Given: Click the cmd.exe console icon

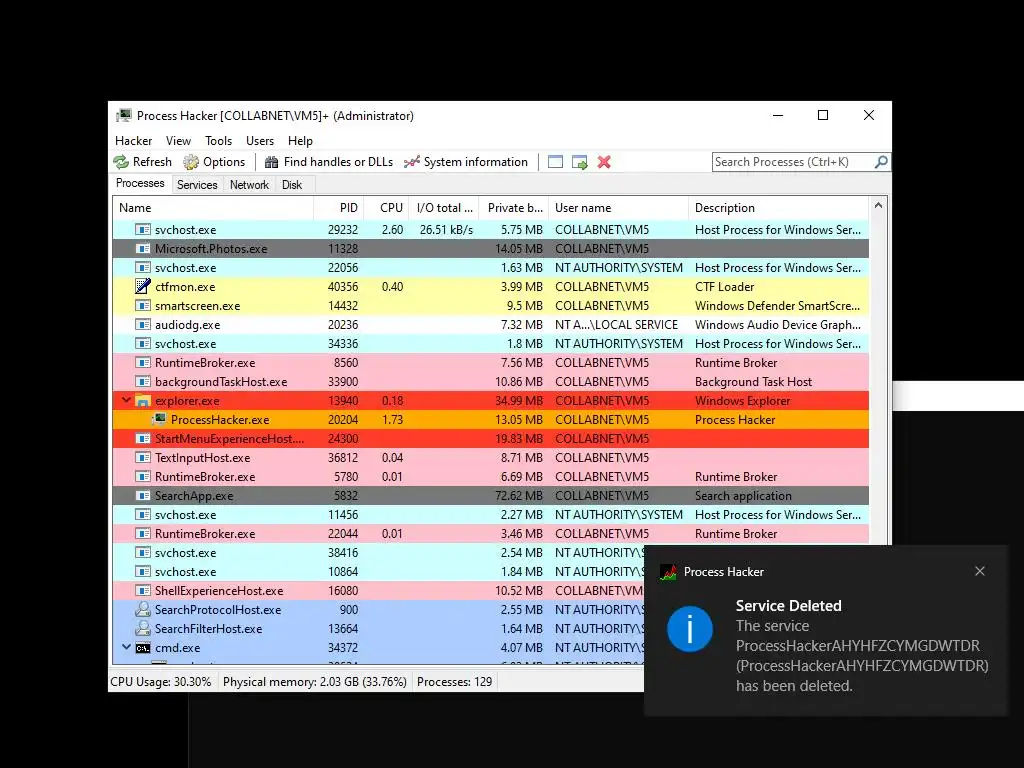Looking at the screenshot, I should (143, 648).
